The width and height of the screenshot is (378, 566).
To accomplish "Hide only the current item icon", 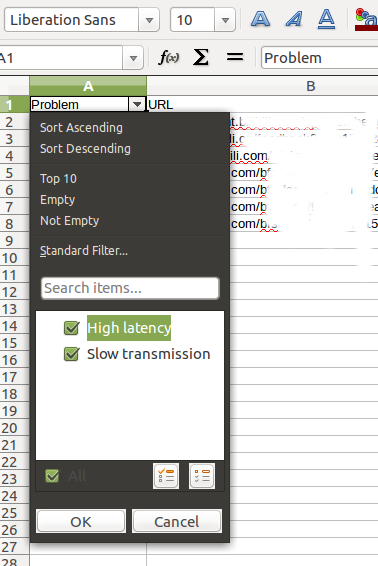I will [x=202, y=476].
